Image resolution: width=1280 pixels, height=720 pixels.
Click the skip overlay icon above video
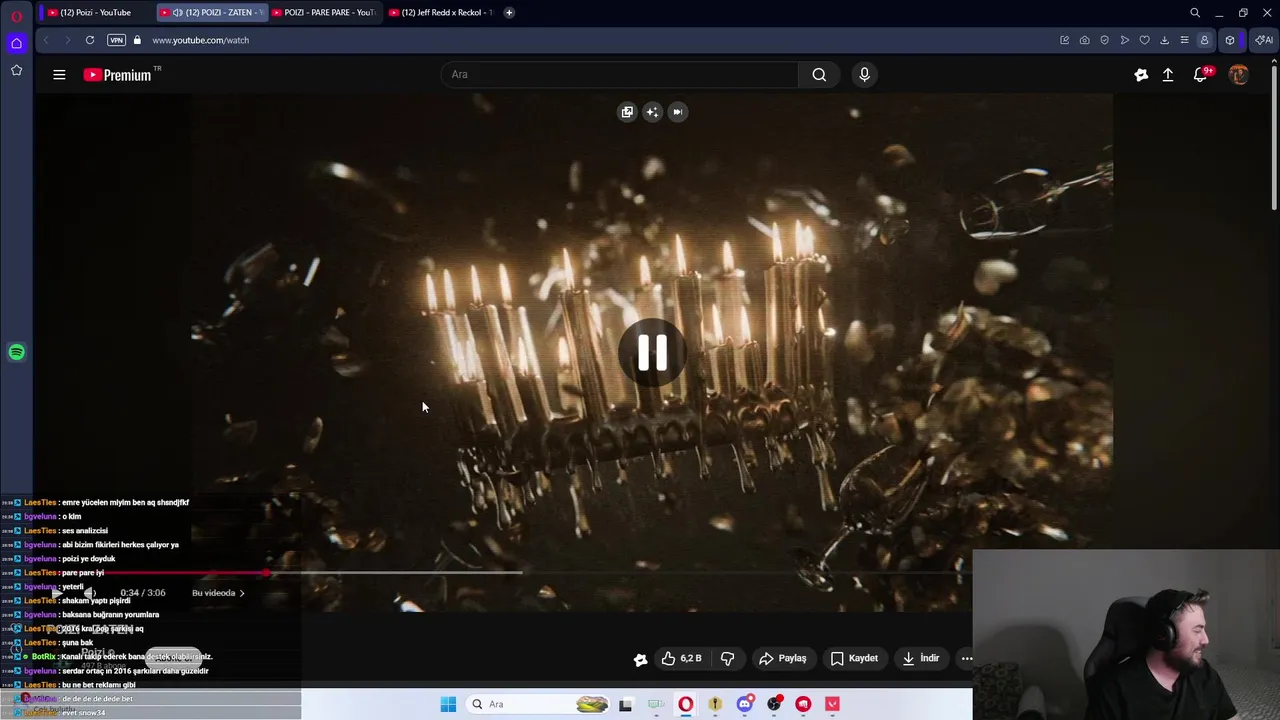click(x=677, y=112)
